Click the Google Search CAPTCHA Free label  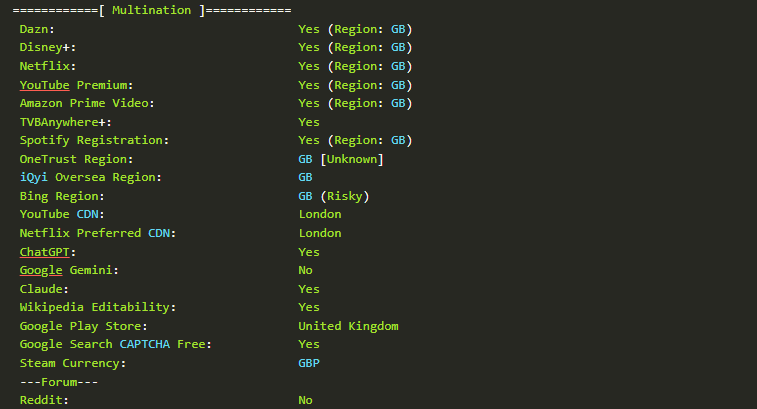pos(115,344)
